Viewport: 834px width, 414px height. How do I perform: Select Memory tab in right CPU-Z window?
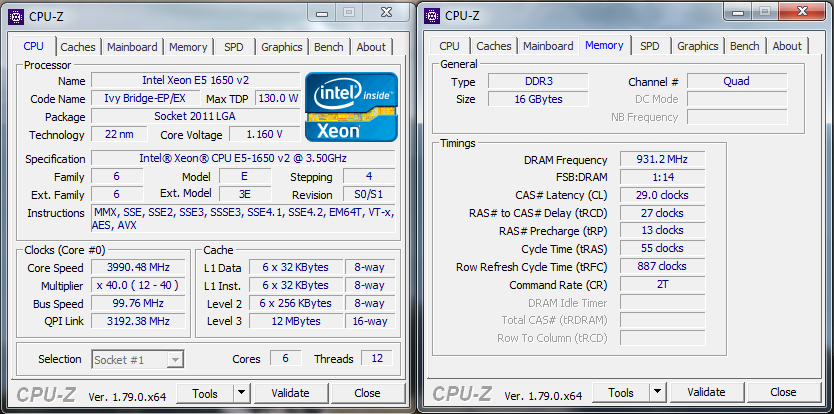pyautogui.click(x=604, y=45)
